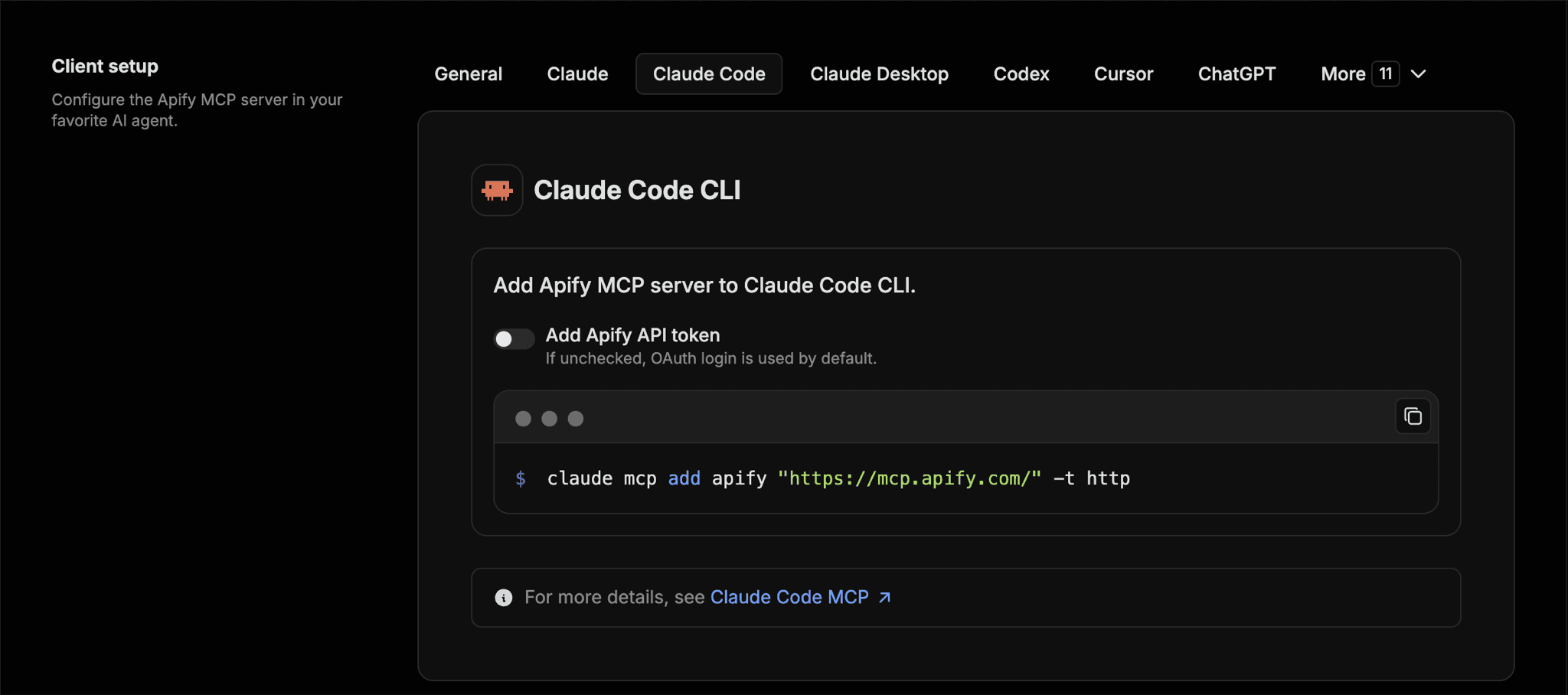Click the Claude Code CLI pixel robot icon
Screen dimensions: 1568x695
(x=497, y=190)
